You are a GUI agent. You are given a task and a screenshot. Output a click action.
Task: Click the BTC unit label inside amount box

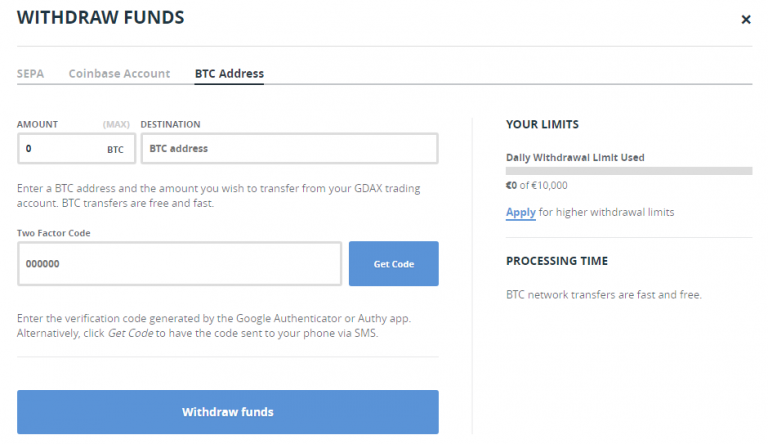click(115, 149)
